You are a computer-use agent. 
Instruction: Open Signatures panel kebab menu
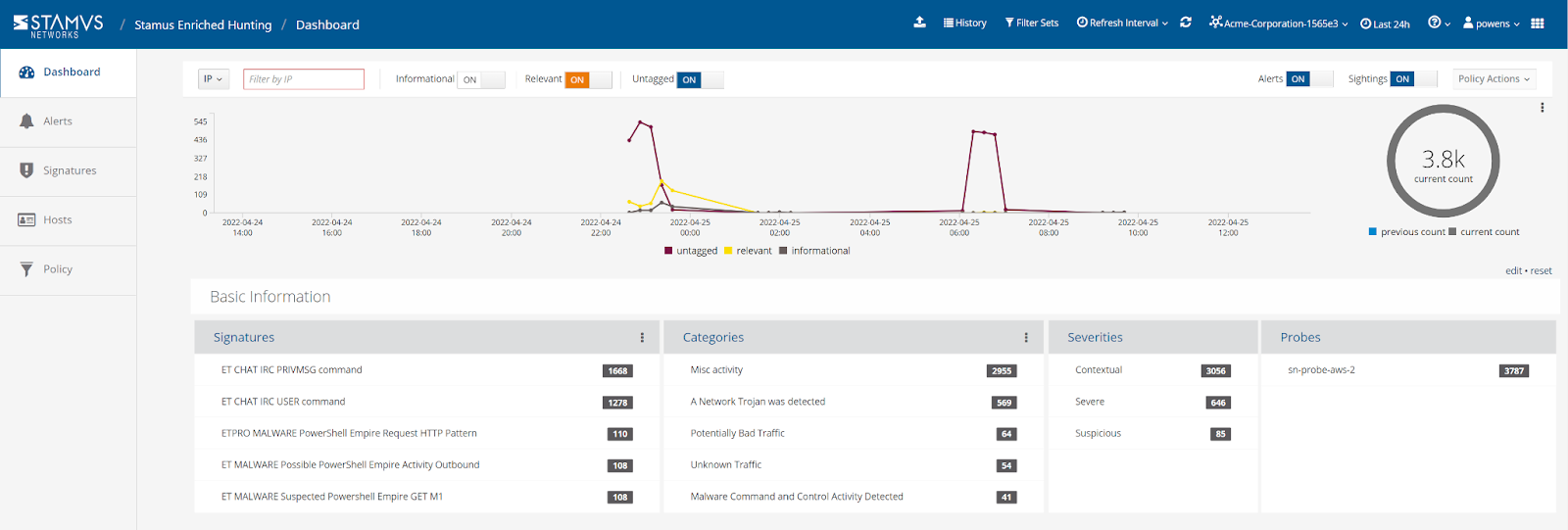click(642, 337)
